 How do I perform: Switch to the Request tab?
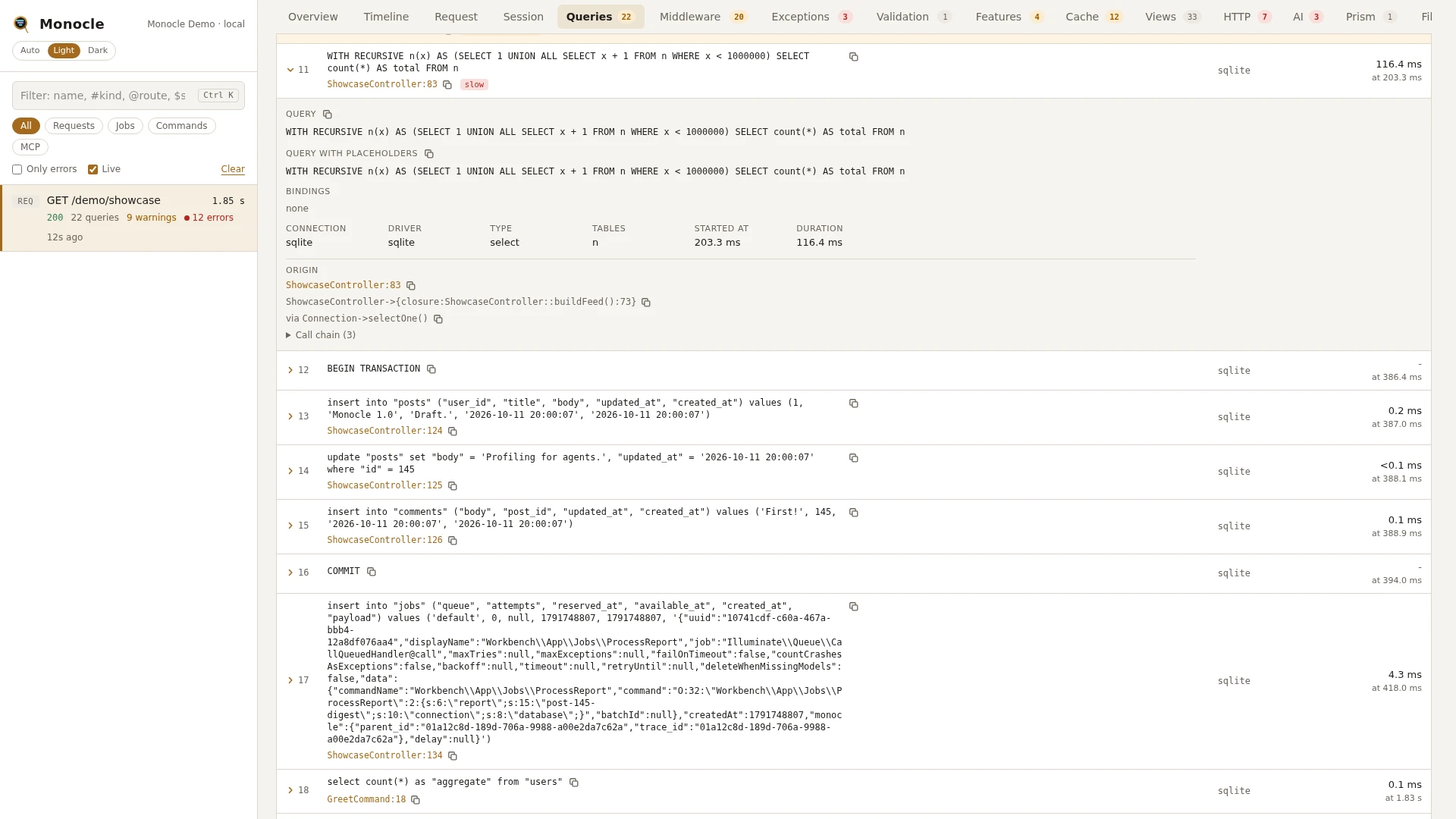point(456,17)
